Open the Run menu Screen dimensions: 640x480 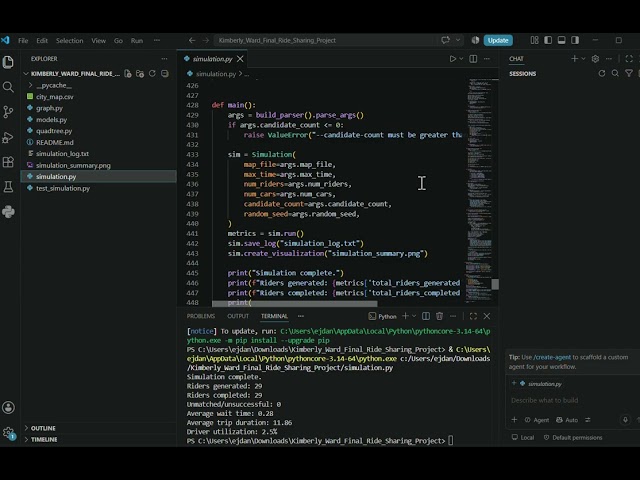[137, 40]
